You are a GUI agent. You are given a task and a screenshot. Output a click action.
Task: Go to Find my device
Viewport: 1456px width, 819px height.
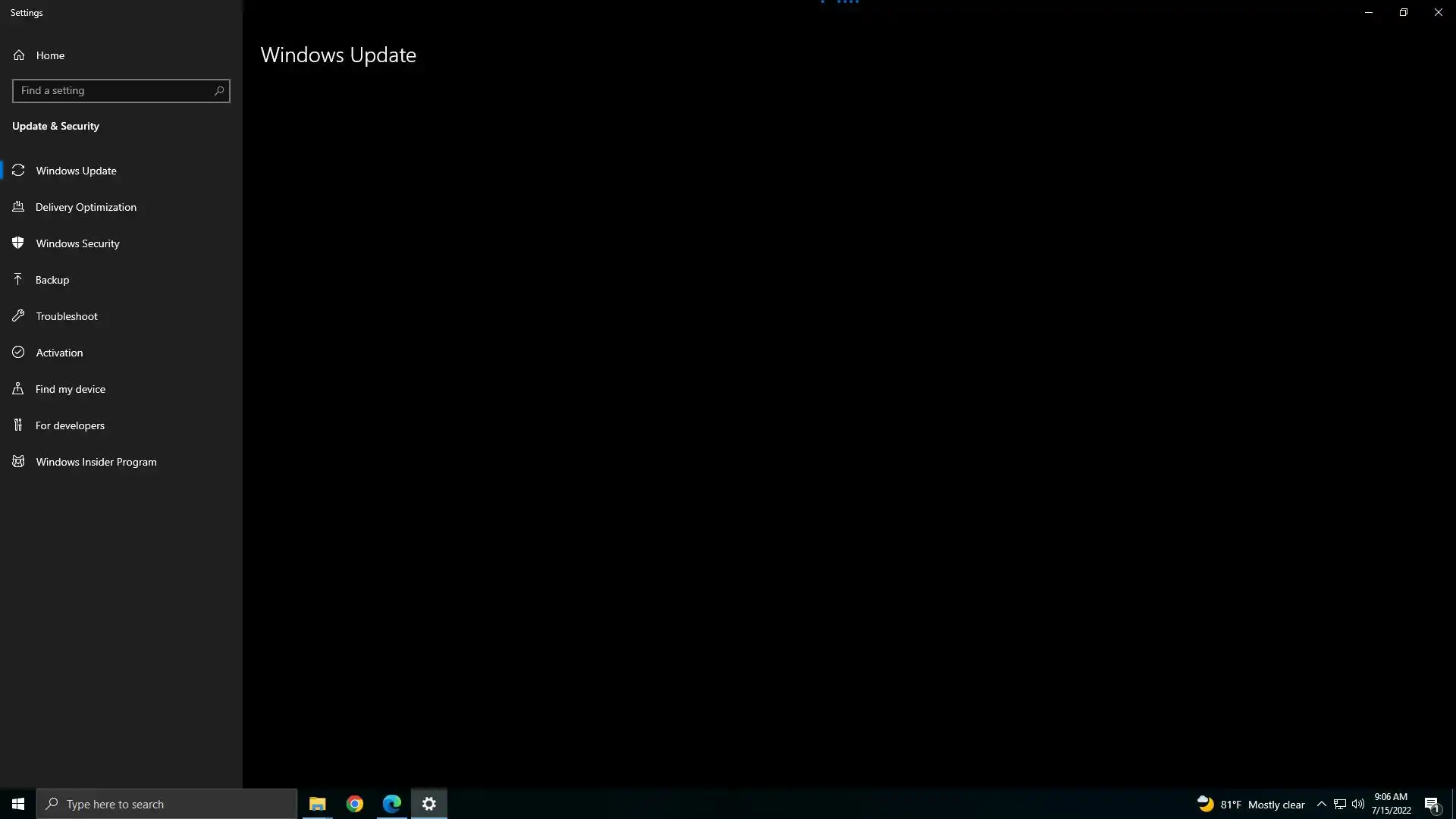pyautogui.click(x=71, y=389)
